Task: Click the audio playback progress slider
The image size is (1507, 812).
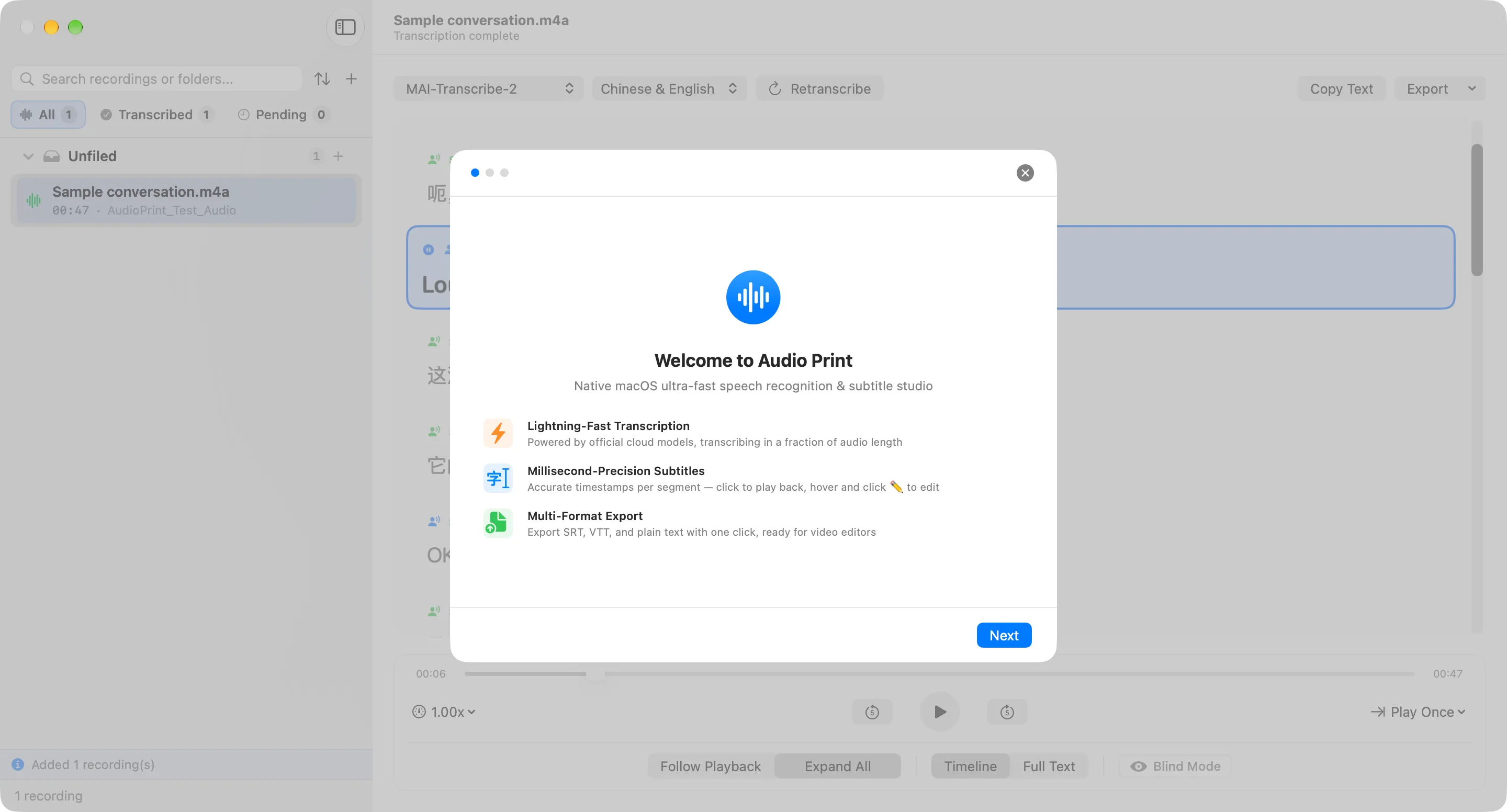Action: [939, 674]
